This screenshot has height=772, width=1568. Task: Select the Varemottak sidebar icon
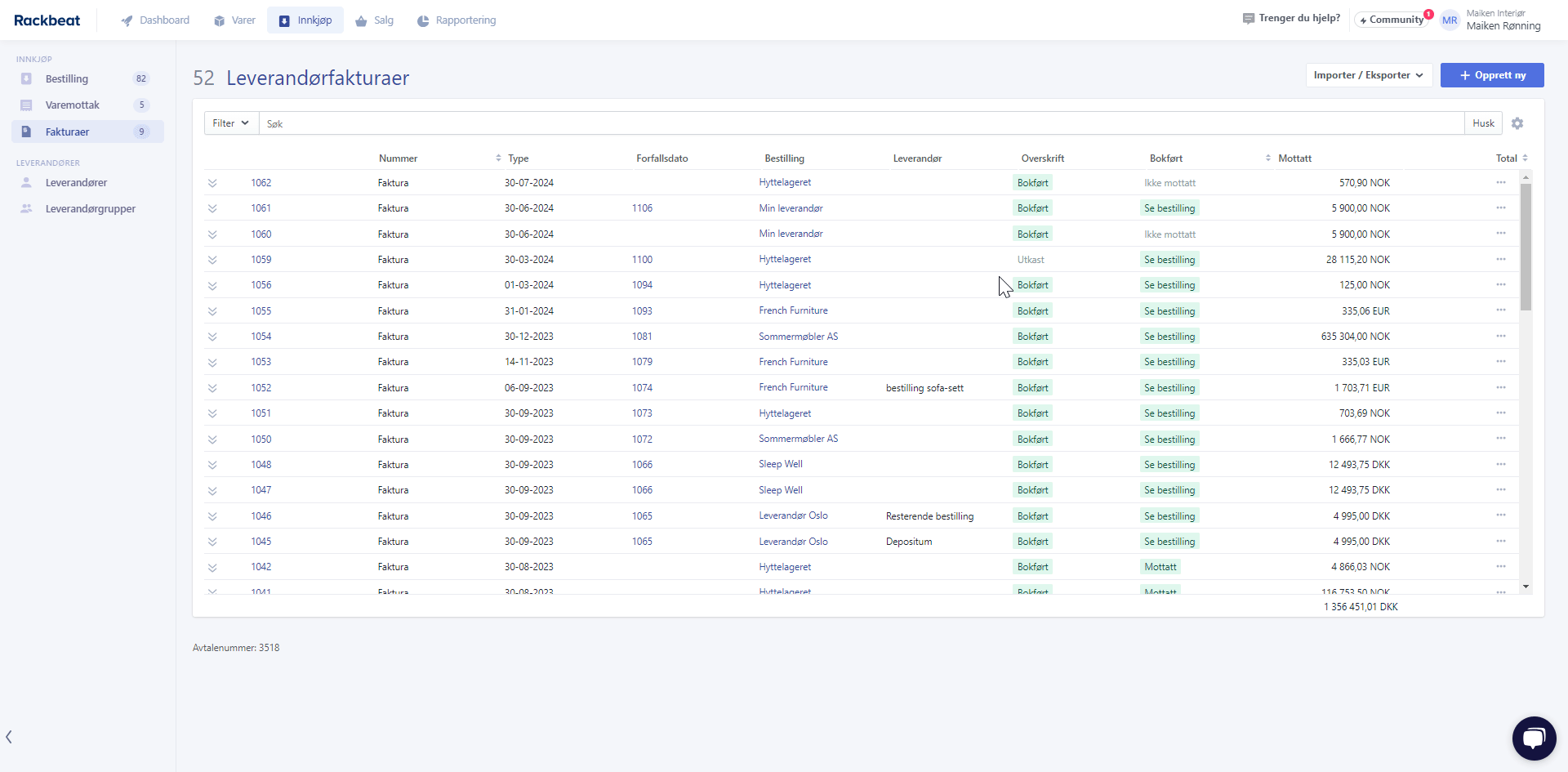pyautogui.click(x=27, y=105)
